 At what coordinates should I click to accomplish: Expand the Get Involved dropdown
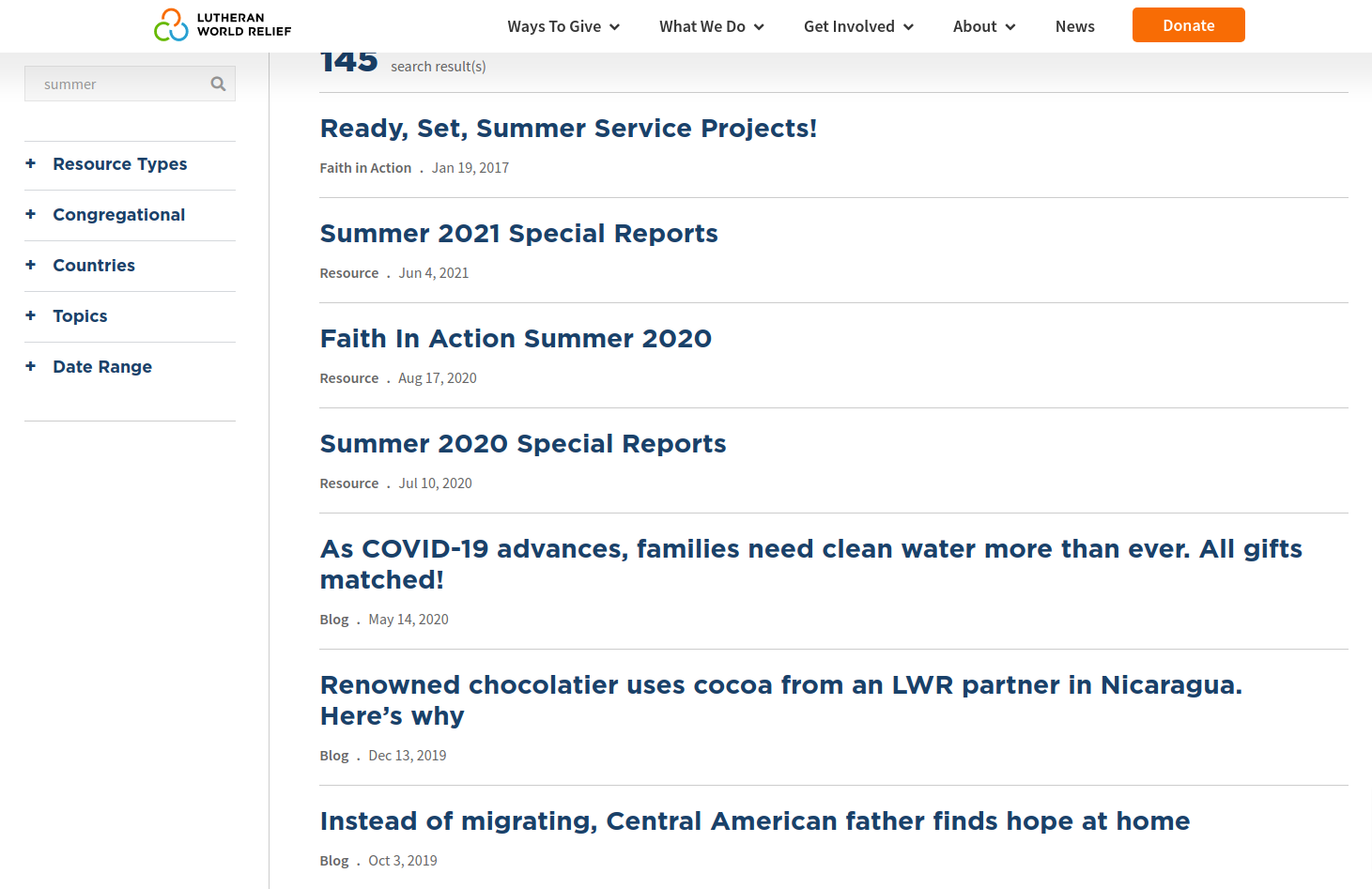858,26
